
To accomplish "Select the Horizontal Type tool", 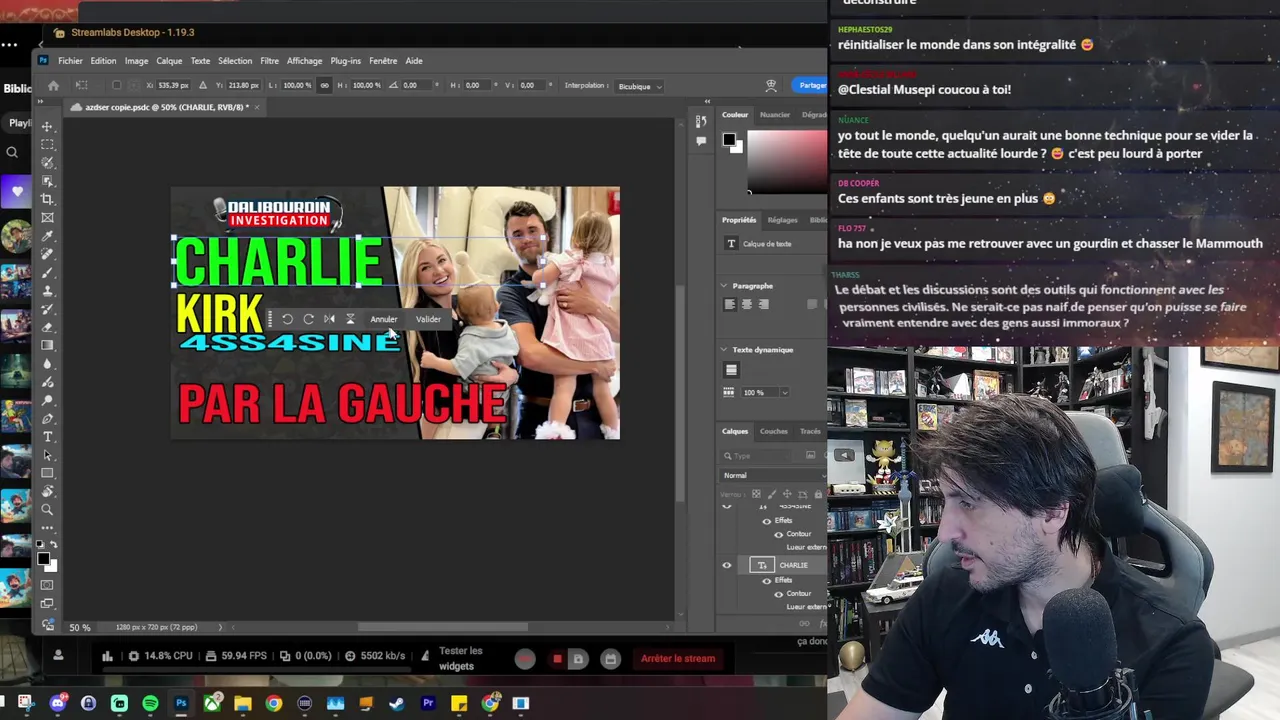I will point(47,437).
